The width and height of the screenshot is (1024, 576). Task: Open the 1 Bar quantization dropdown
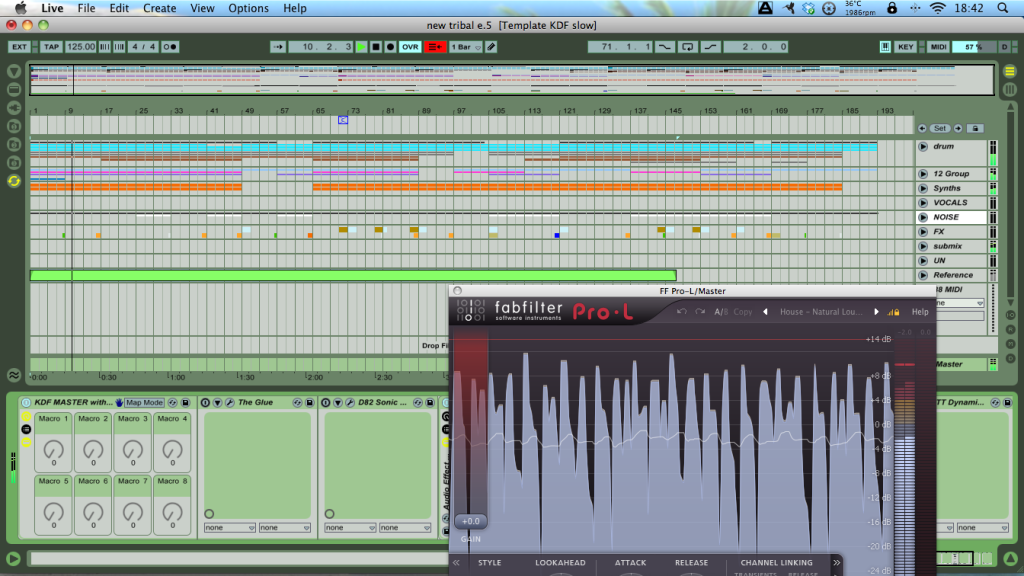[465, 47]
